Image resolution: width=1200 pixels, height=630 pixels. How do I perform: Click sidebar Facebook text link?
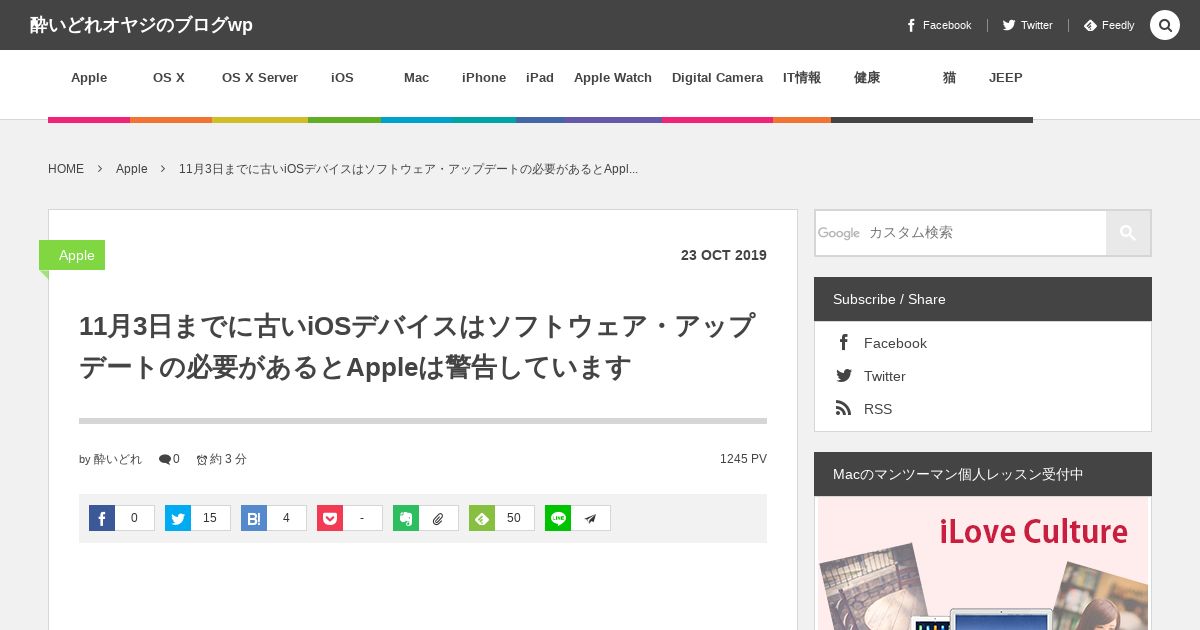[x=895, y=343]
